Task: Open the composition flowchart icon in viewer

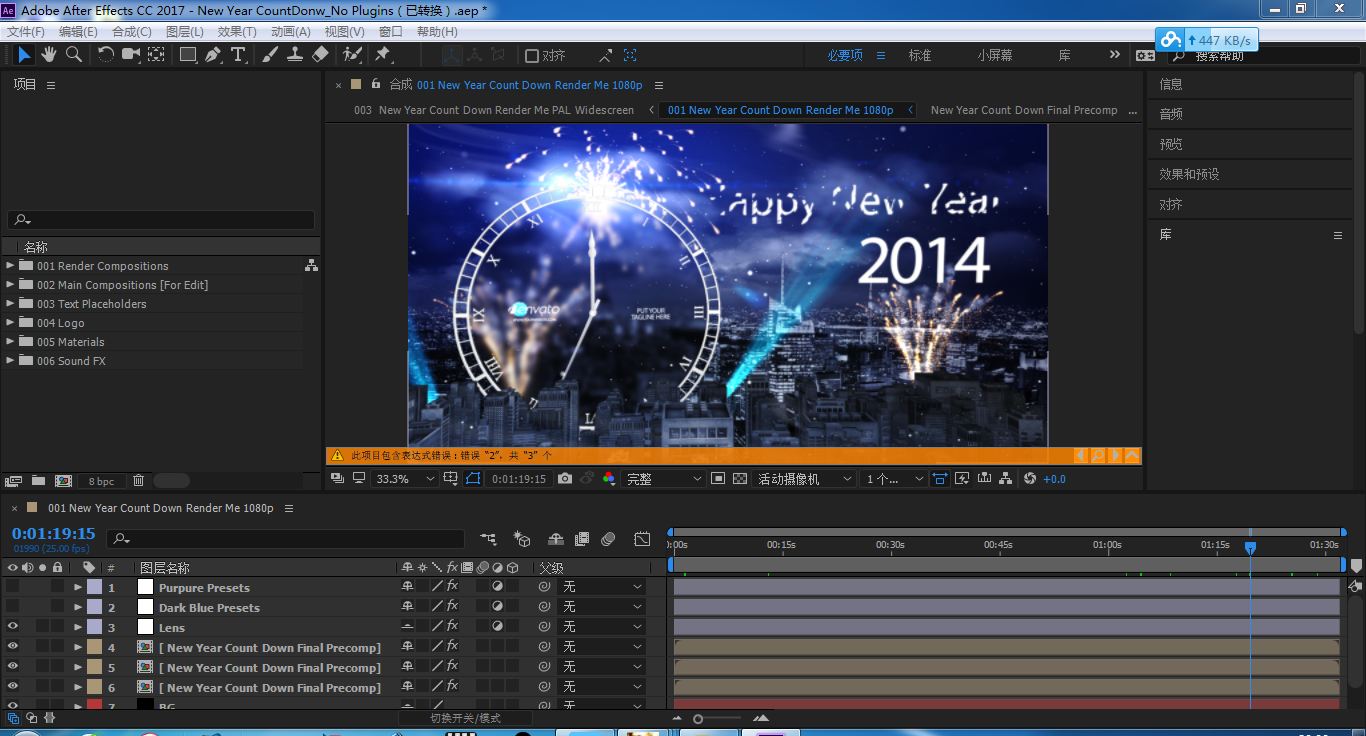Action: [x=1006, y=479]
